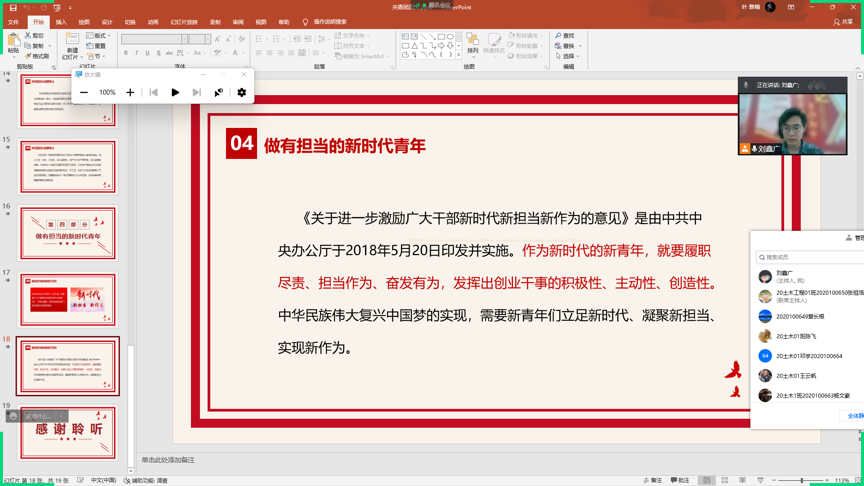The image size is (864, 486).
Task: Click the share (共享) button
Action: tap(843, 21)
